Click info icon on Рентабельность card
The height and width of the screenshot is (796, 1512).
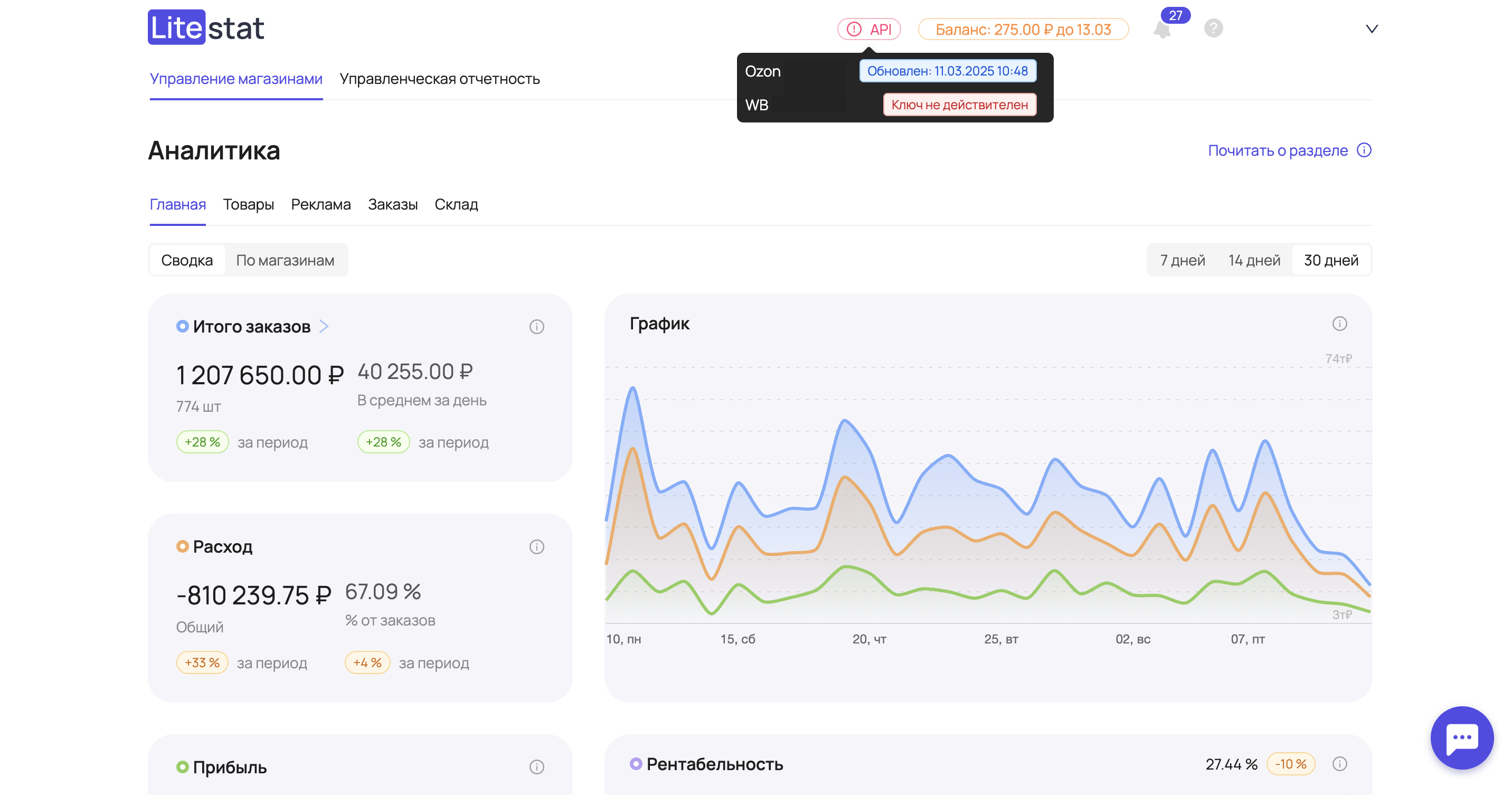click(x=1339, y=764)
